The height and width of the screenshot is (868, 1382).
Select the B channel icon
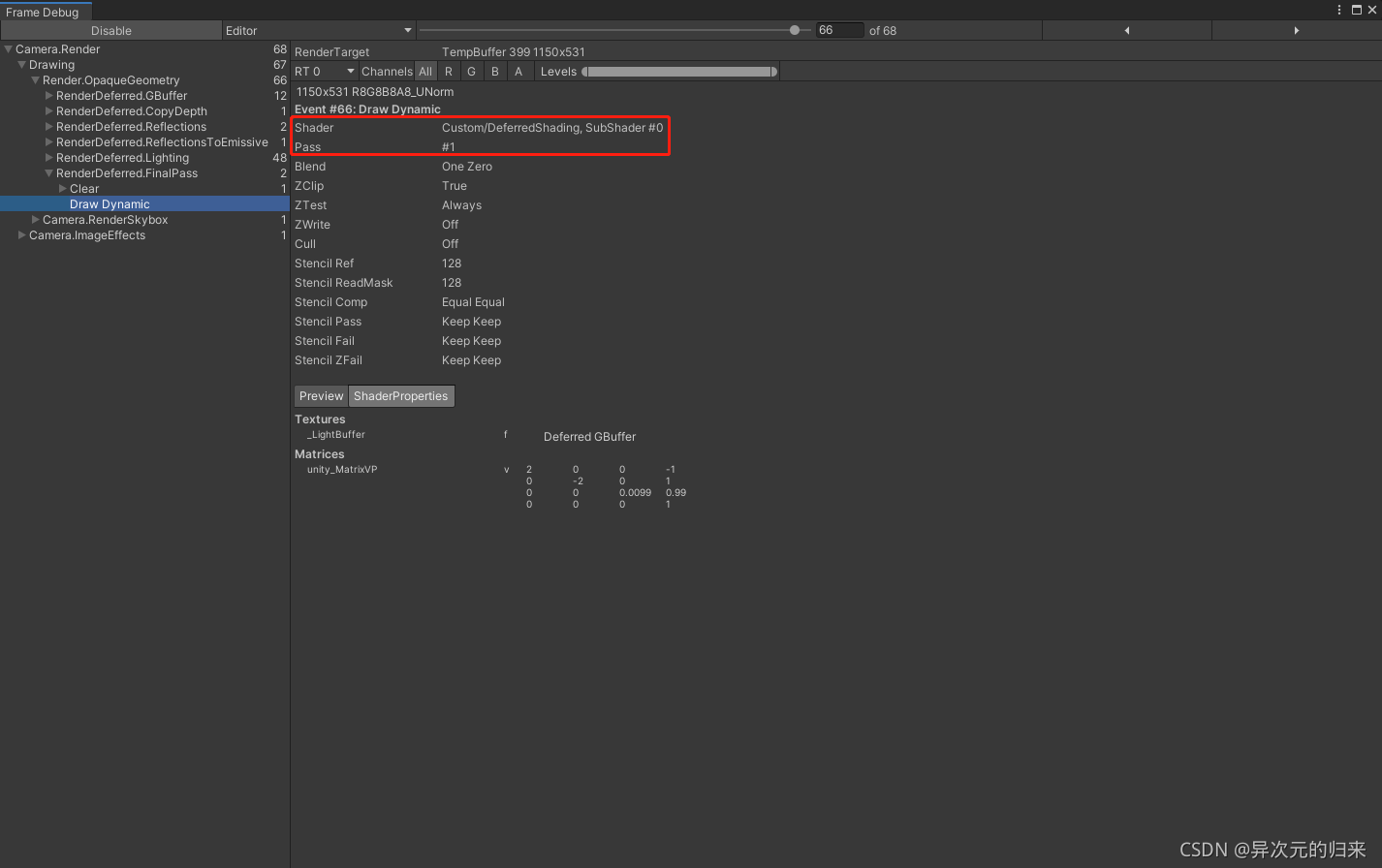[x=494, y=71]
